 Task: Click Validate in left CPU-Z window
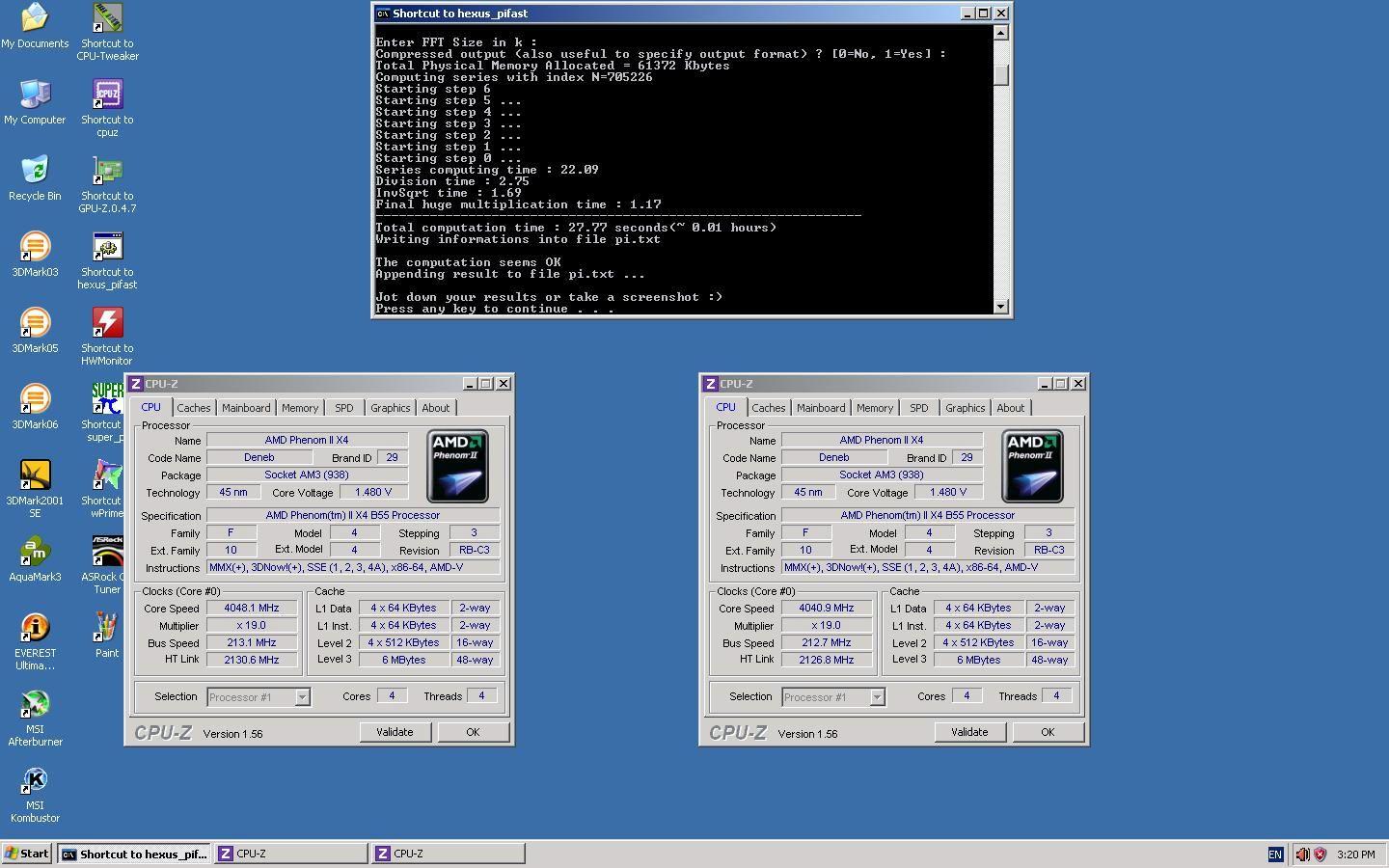(x=395, y=732)
